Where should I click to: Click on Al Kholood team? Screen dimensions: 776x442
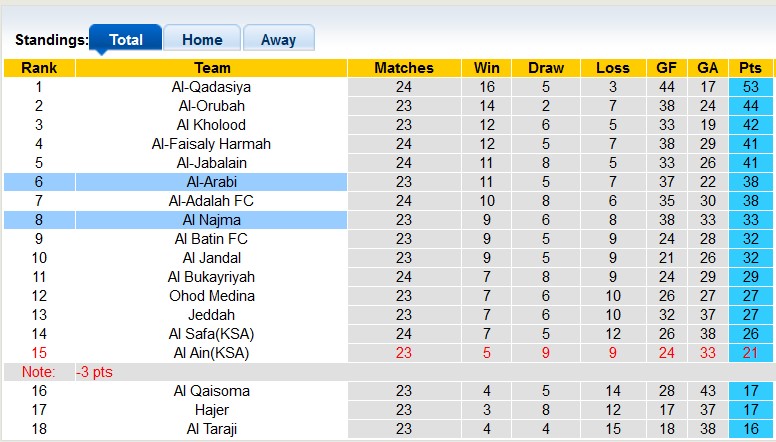click(x=211, y=125)
